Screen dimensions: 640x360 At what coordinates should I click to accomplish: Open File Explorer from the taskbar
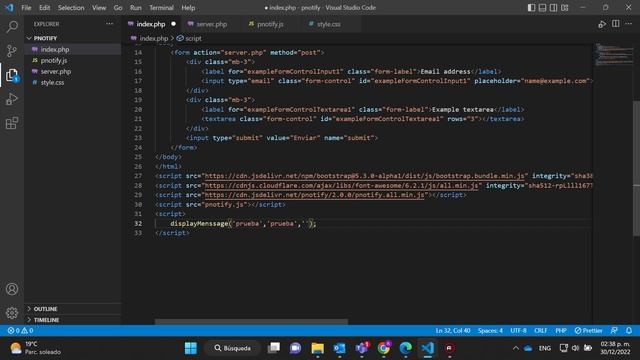click(318, 348)
